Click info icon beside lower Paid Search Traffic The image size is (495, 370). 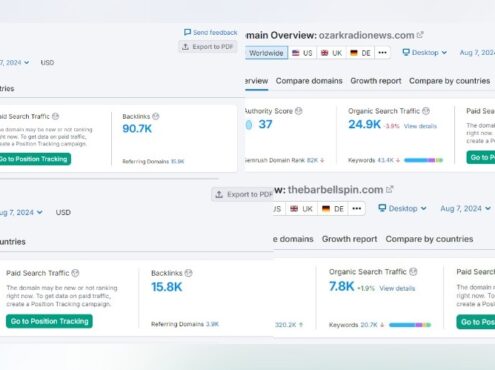tap(75, 273)
